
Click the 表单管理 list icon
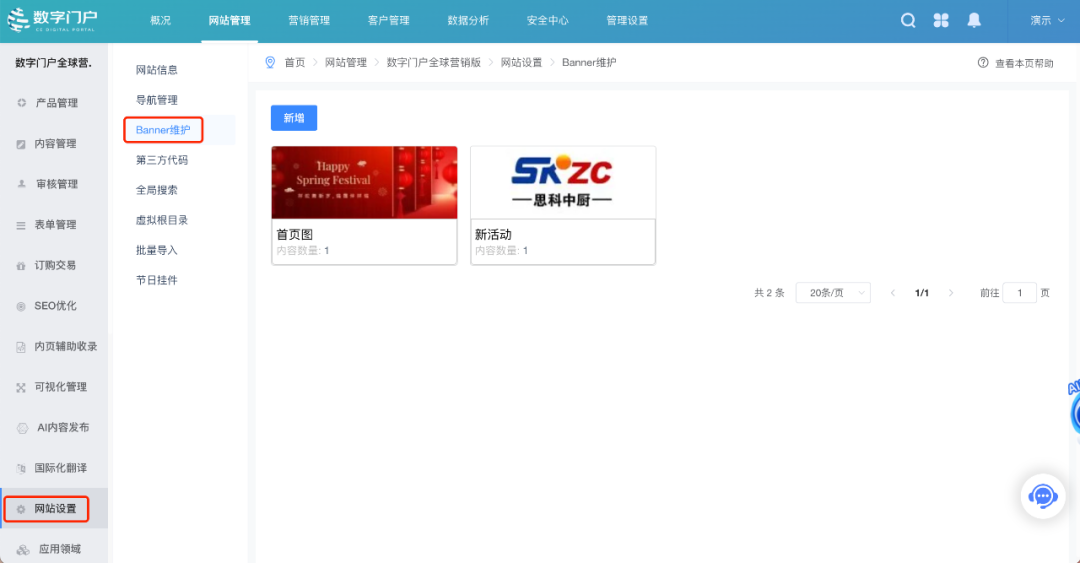pyautogui.click(x=21, y=225)
